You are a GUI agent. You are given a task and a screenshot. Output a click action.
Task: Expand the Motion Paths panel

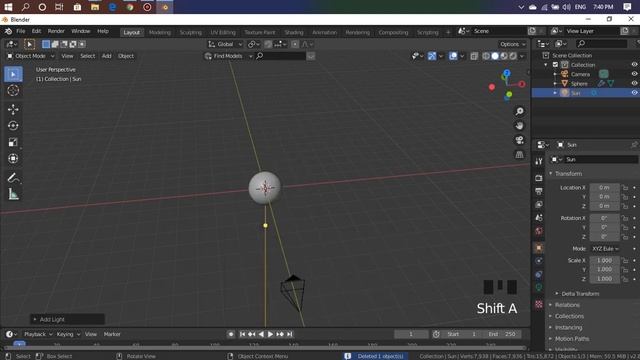tap(571, 339)
